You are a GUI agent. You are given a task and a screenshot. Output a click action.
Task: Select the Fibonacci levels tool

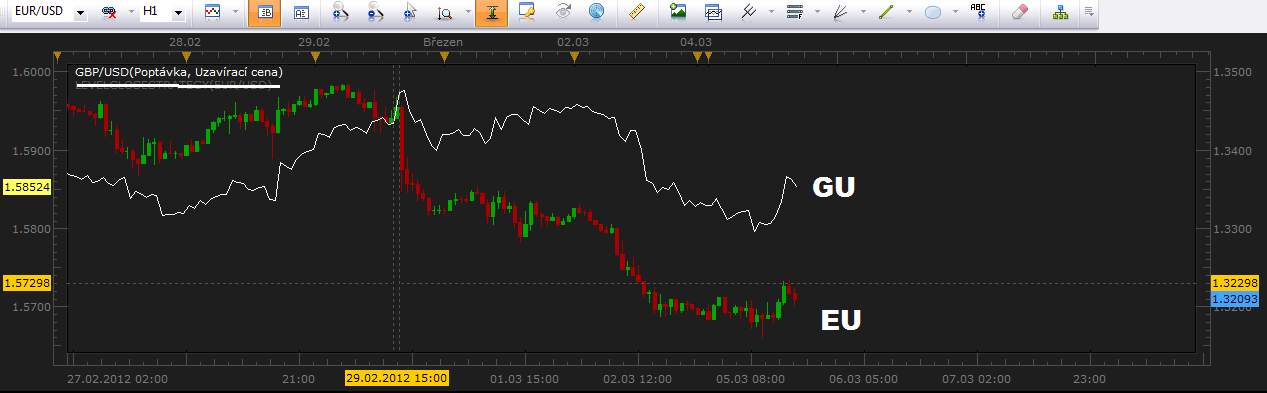click(x=796, y=13)
